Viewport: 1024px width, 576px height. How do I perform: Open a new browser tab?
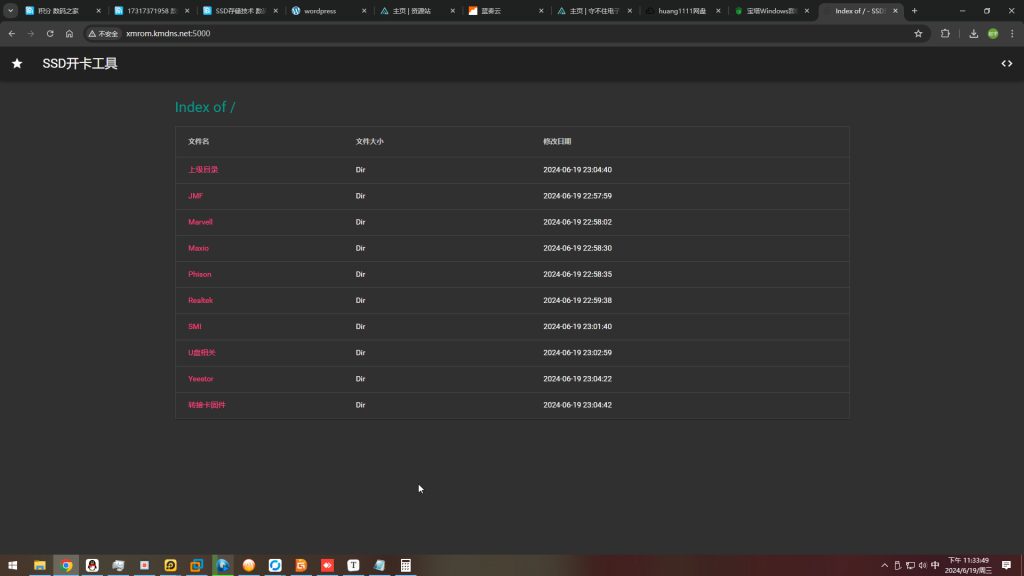pyautogui.click(x=914, y=11)
